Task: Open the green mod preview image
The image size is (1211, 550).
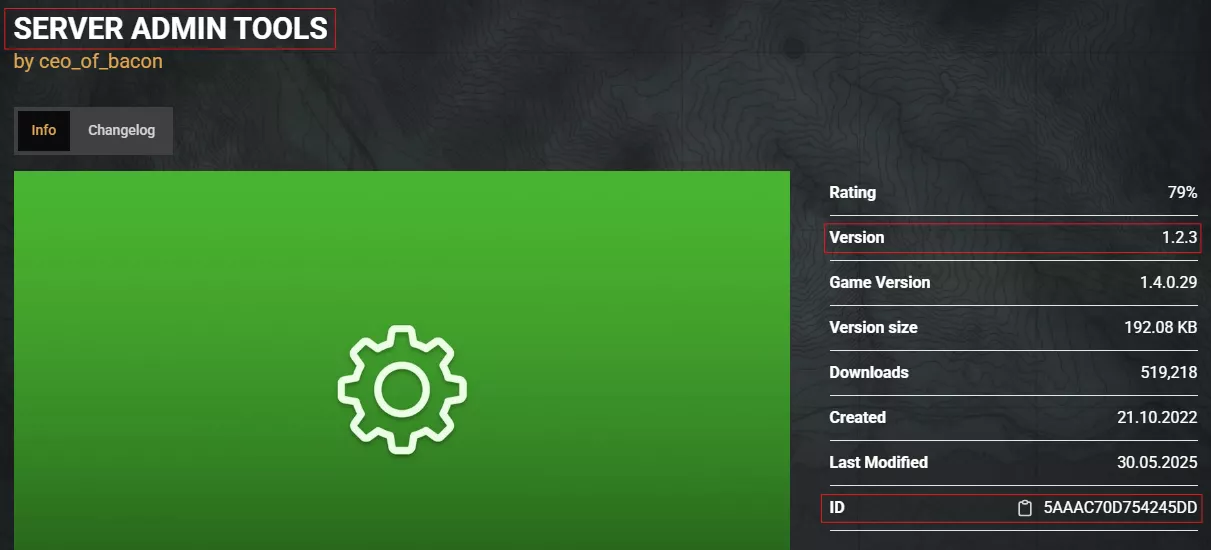Action: [x=402, y=360]
